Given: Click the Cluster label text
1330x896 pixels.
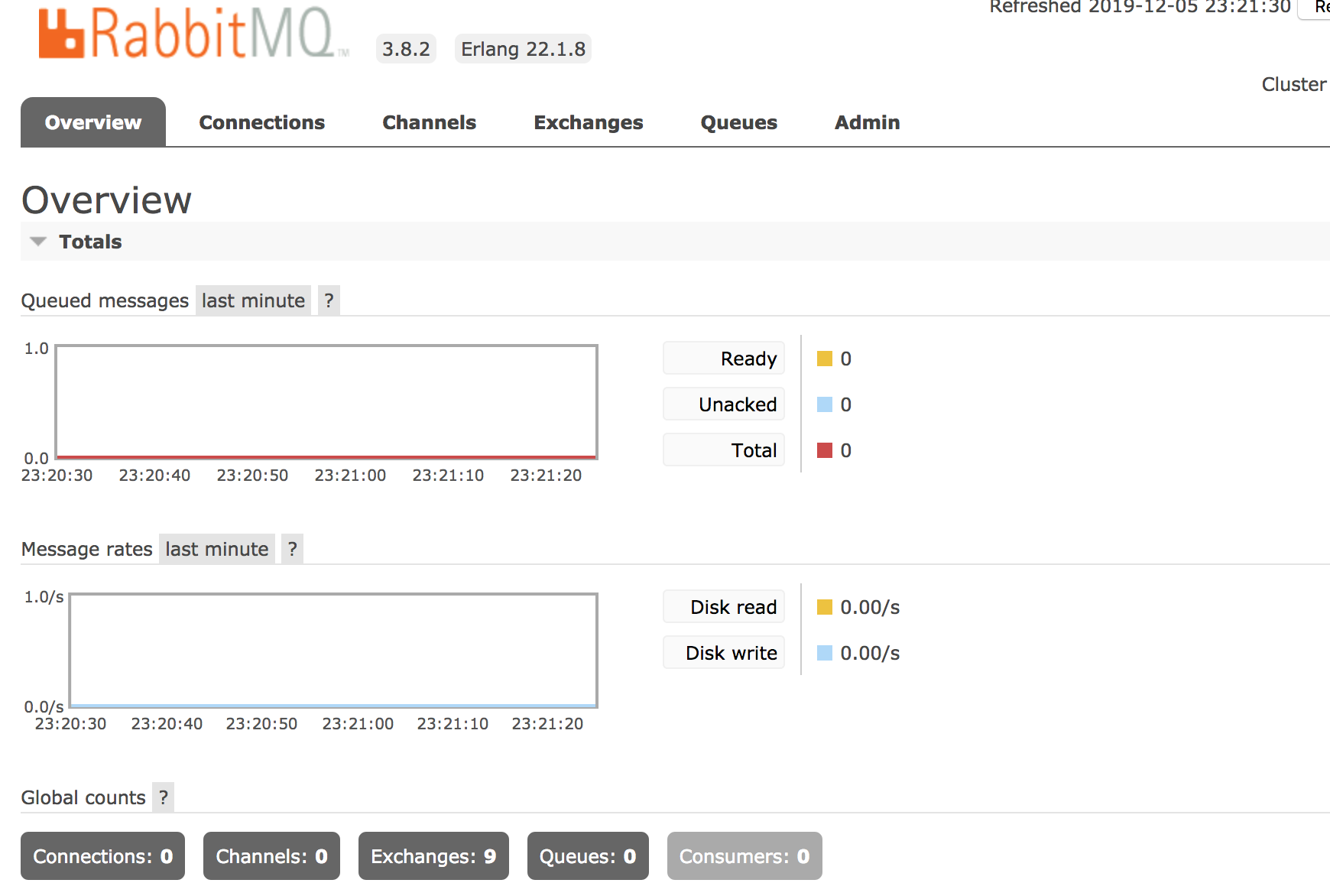Looking at the screenshot, I should 1294,84.
